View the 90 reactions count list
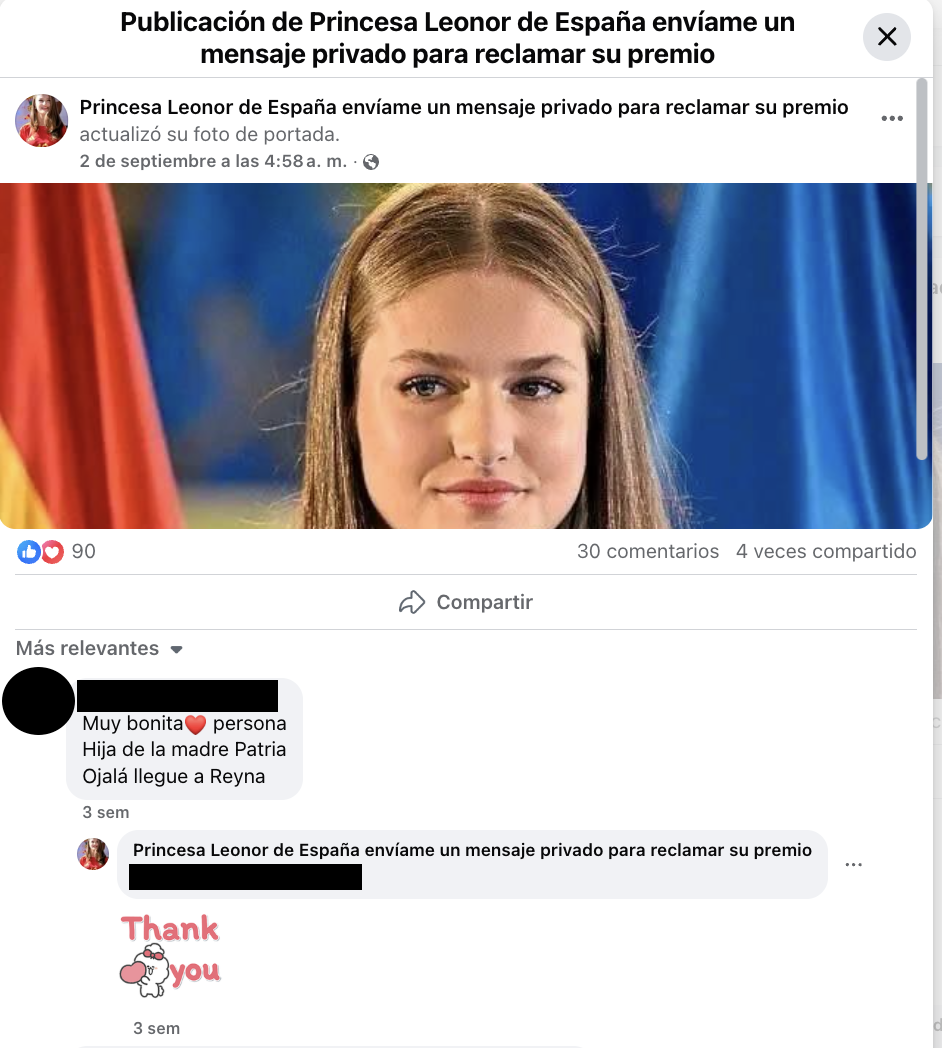This screenshot has width=942, height=1048. tap(84, 551)
